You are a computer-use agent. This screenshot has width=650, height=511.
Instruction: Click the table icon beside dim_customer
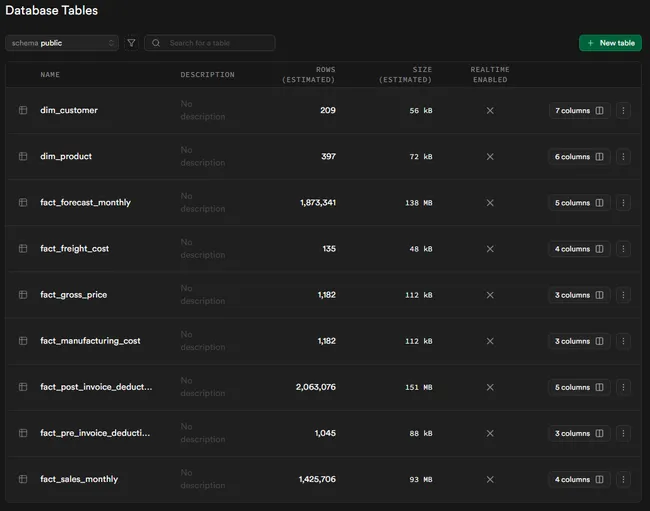point(23,110)
